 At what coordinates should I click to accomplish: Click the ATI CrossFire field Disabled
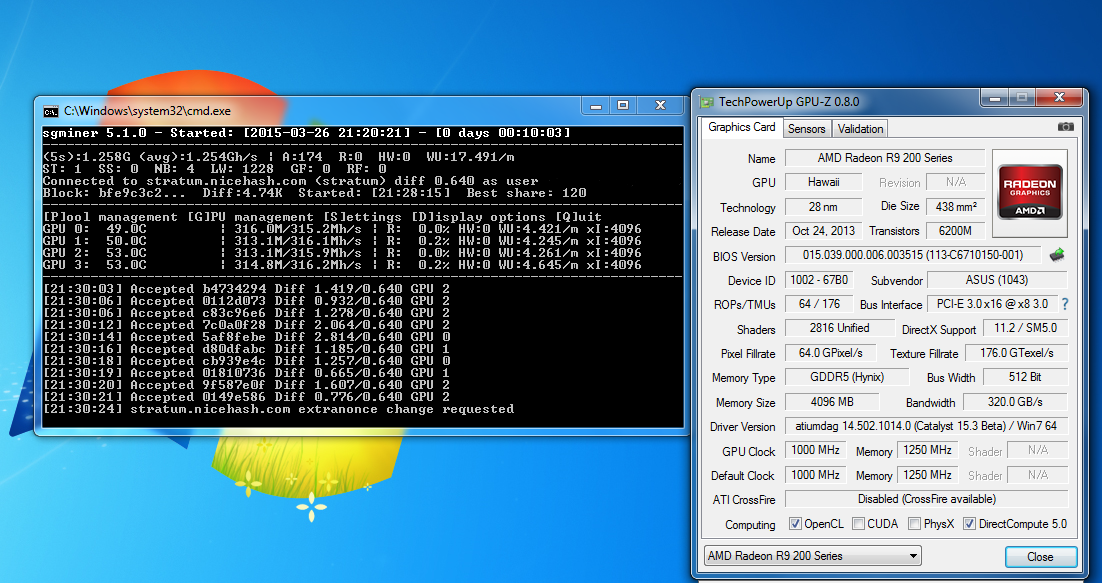pyautogui.click(x=926, y=499)
